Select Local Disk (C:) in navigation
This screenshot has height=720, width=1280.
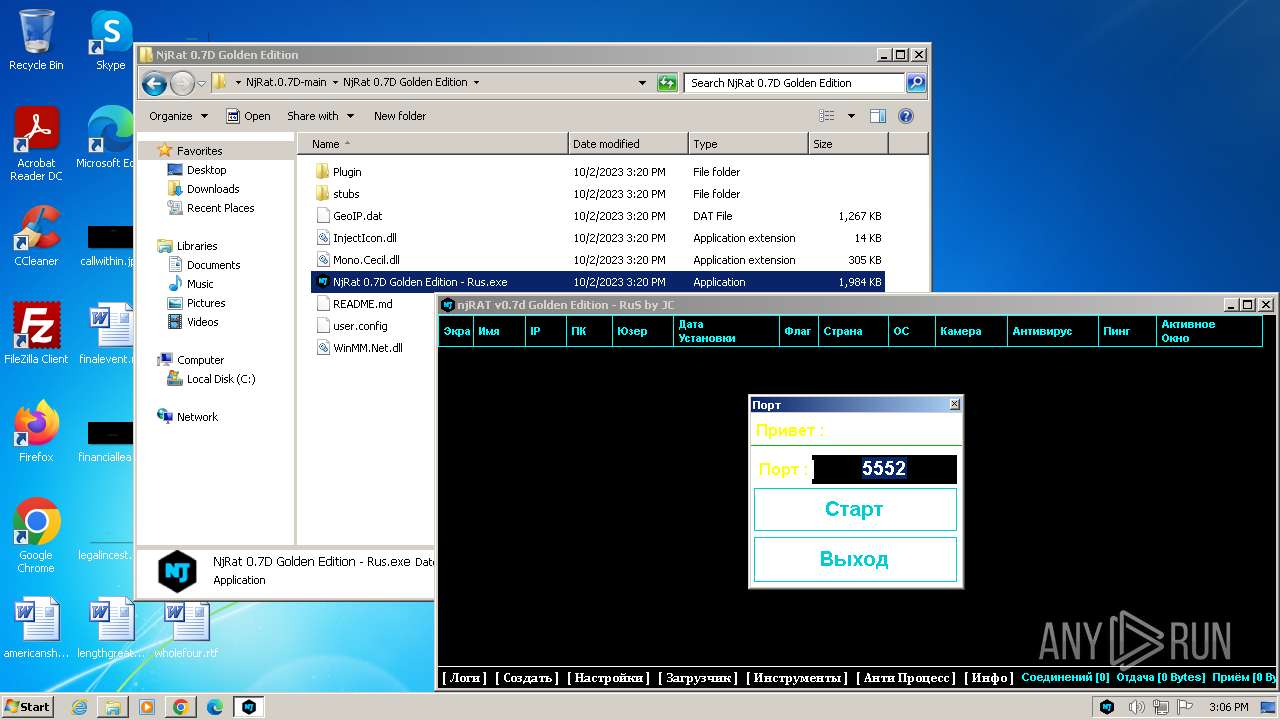click(221, 379)
